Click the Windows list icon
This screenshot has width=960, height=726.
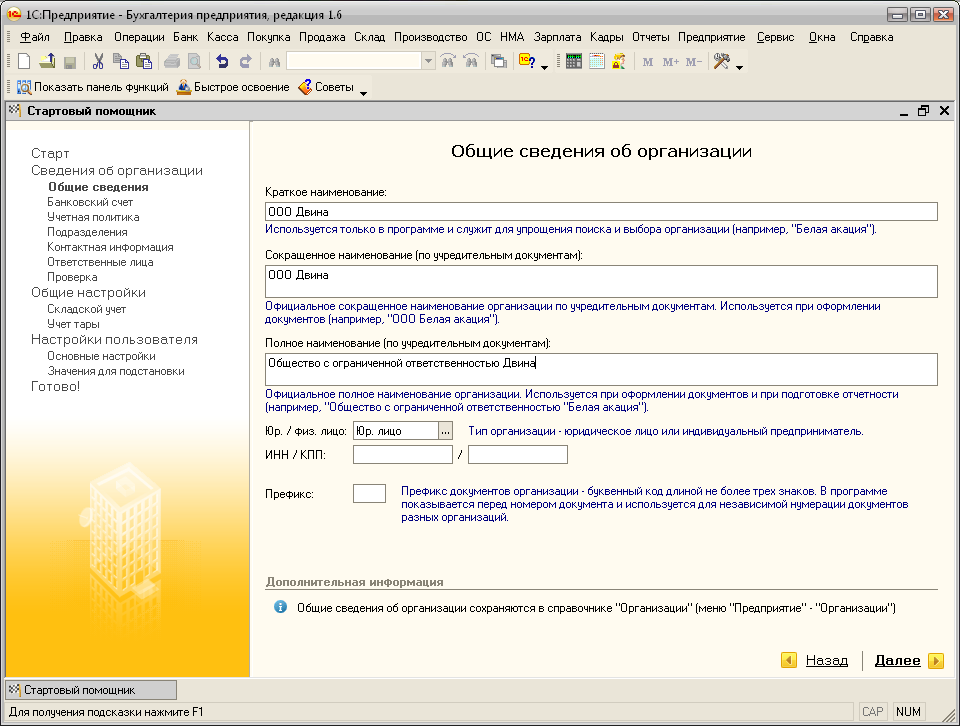click(x=499, y=61)
